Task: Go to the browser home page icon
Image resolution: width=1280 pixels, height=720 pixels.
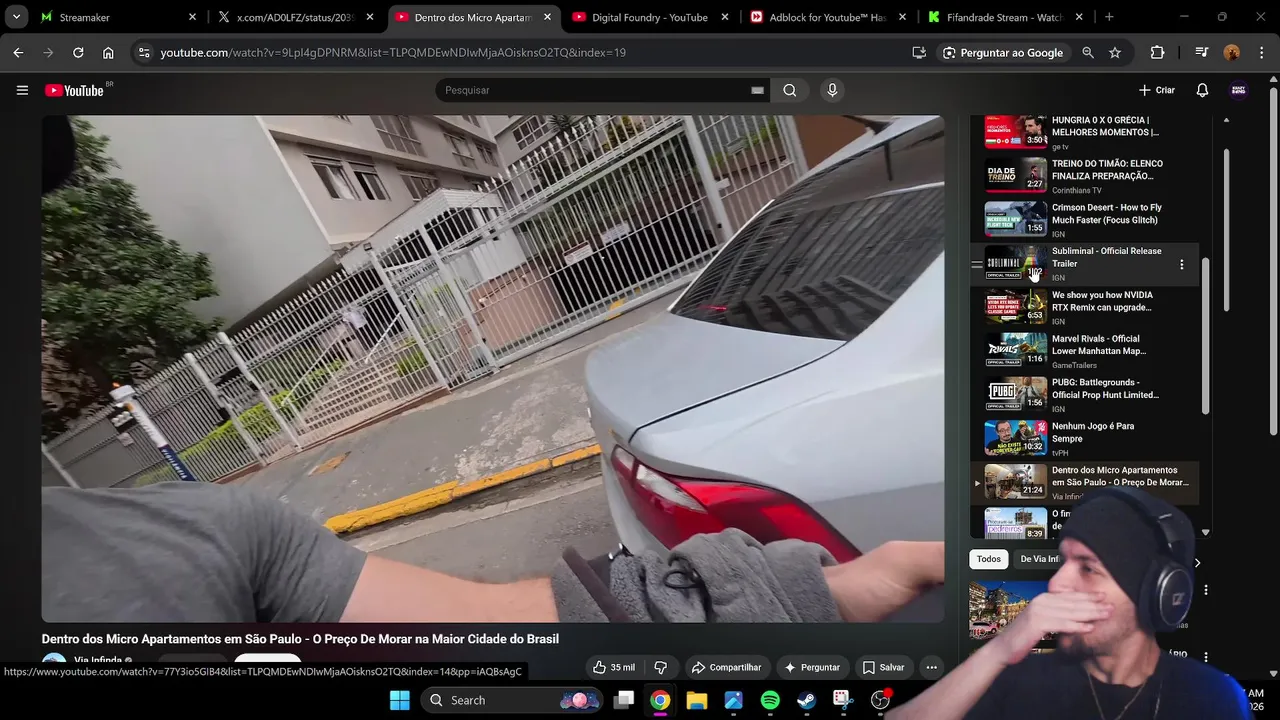Action: click(108, 52)
